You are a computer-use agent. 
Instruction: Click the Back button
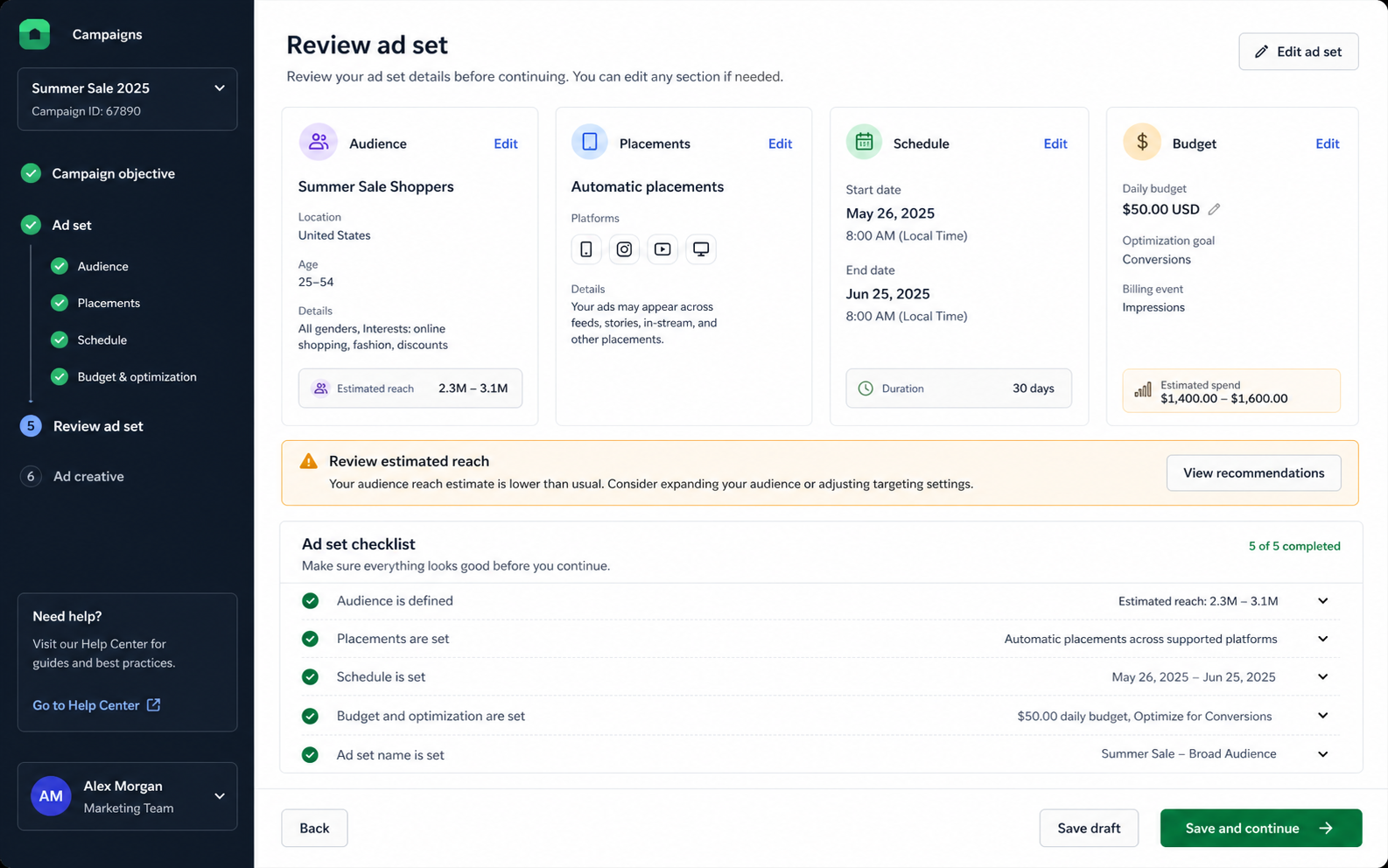(x=314, y=828)
